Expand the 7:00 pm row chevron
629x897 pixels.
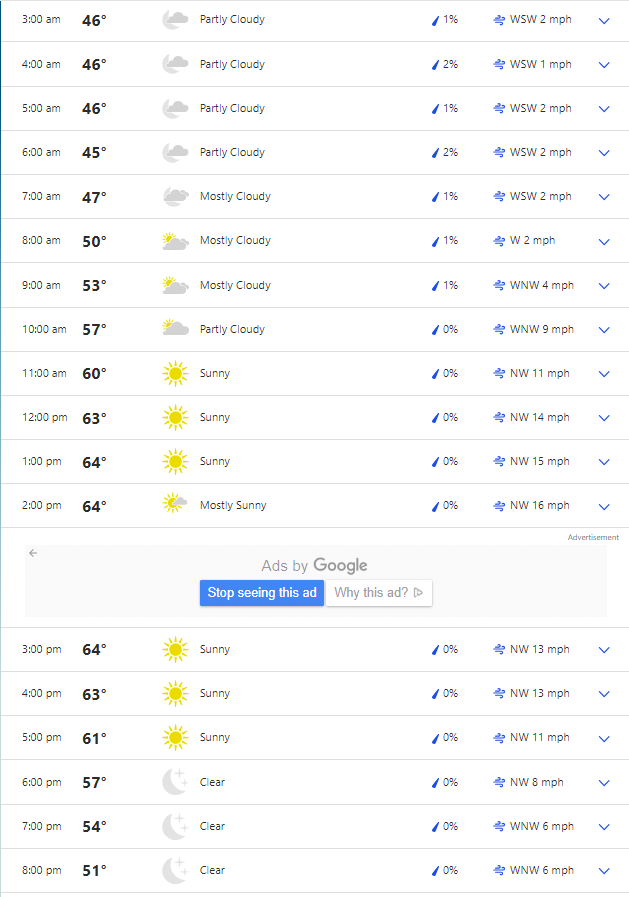click(x=604, y=827)
